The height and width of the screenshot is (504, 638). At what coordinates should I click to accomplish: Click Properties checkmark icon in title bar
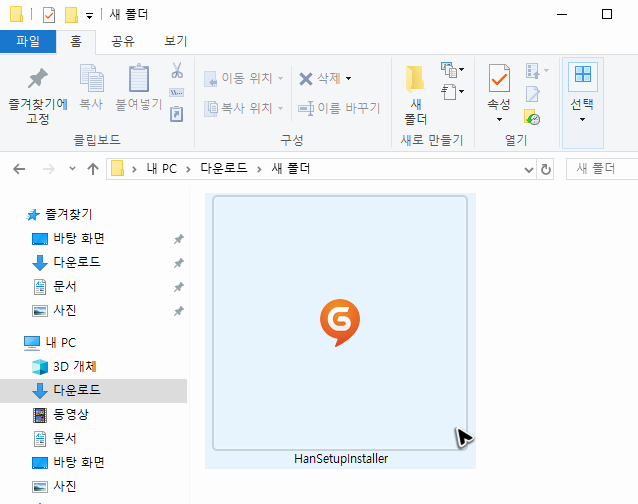coord(49,15)
